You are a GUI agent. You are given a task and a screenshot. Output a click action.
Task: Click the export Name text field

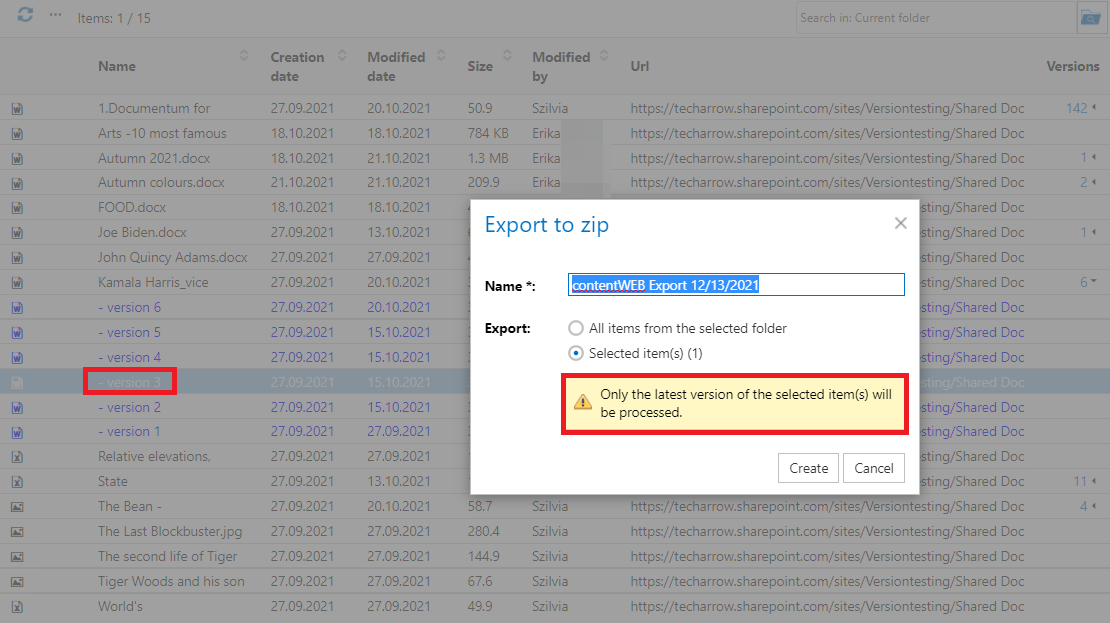(x=735, y=285)
